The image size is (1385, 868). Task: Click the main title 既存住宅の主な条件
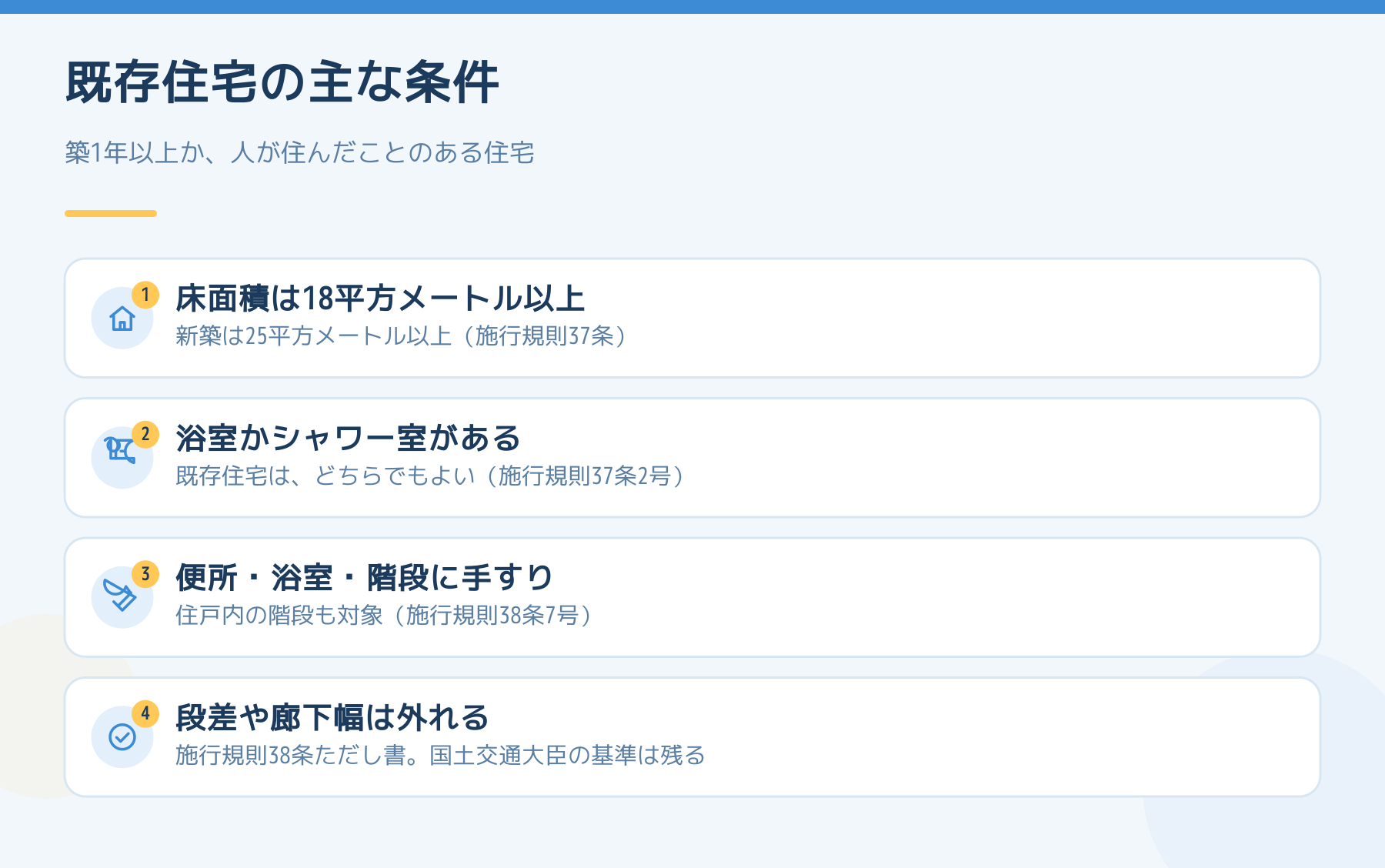(282, 83)
